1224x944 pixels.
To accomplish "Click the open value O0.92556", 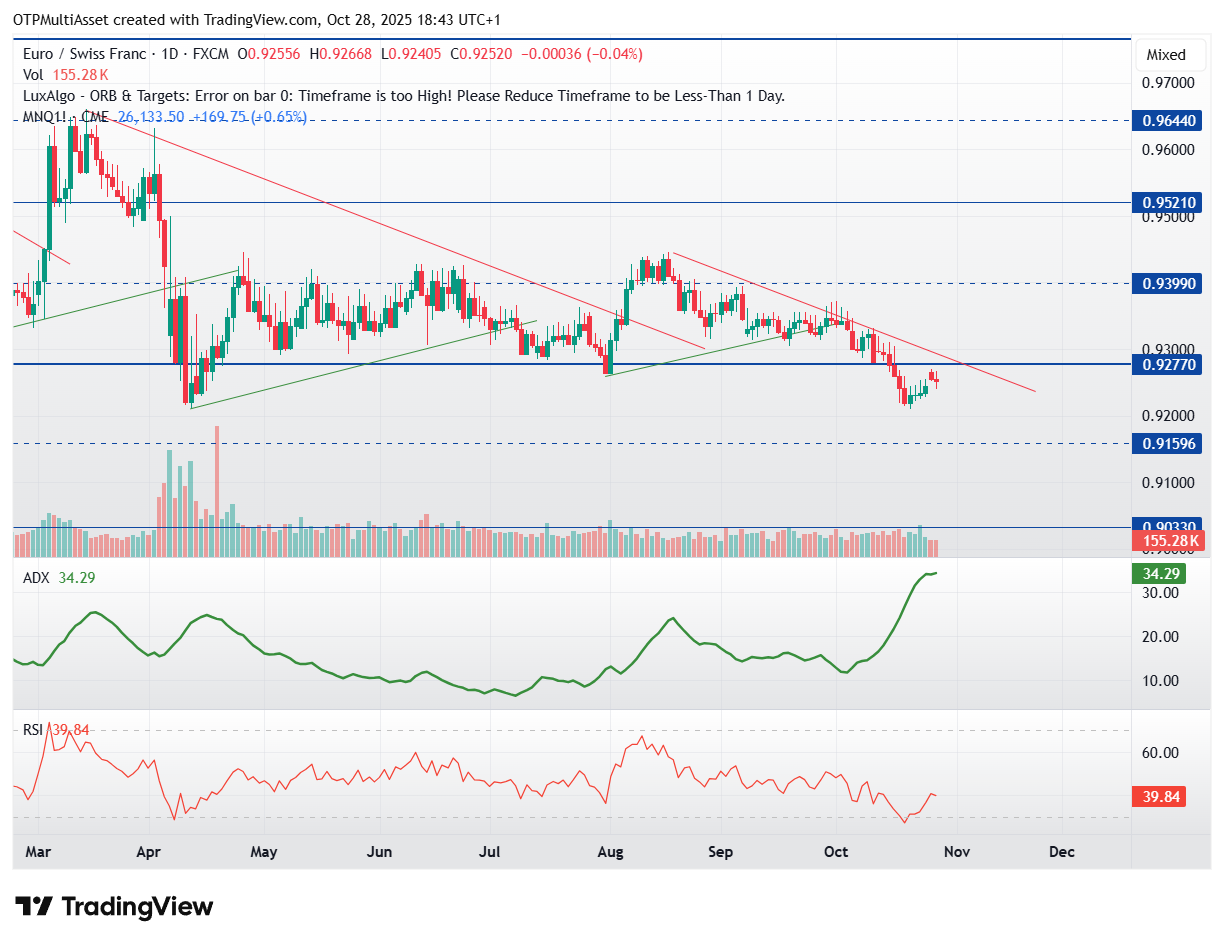I will click(x=269, y=54).
